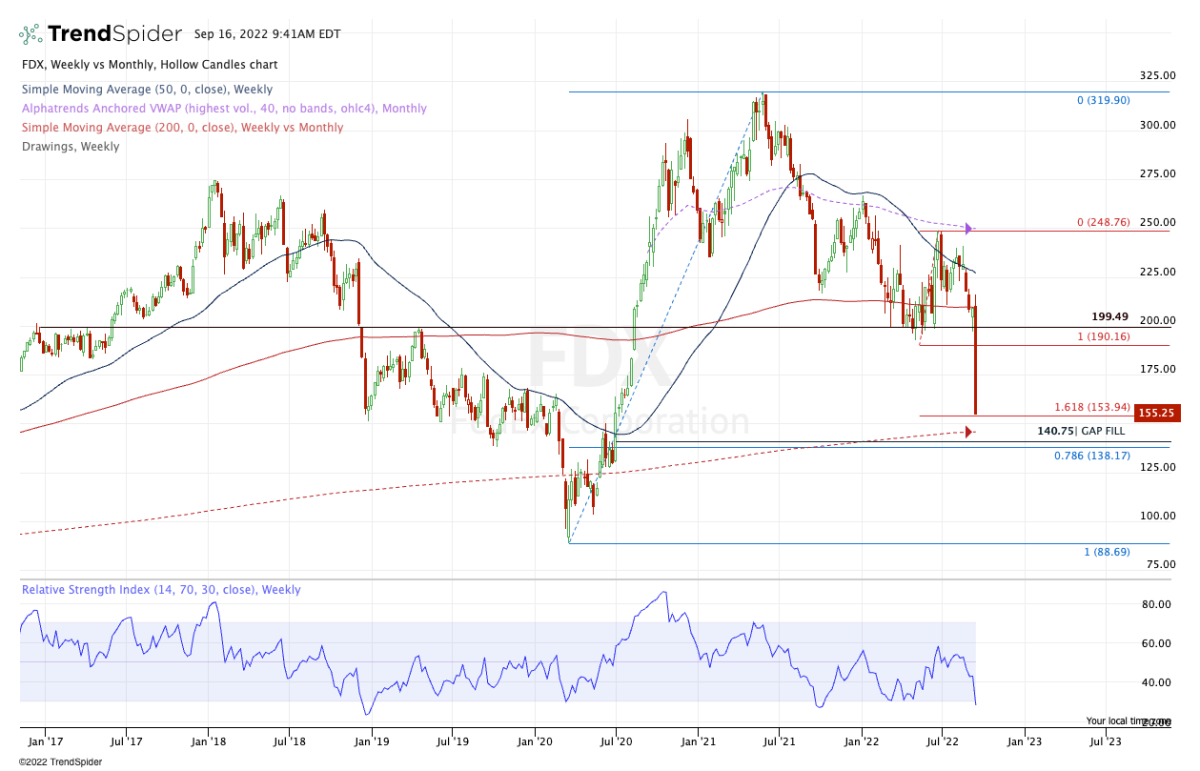This screenshot has height=771, width=1200.
Task: Click the 325.00 price axis label
Action: point(1156,76)
